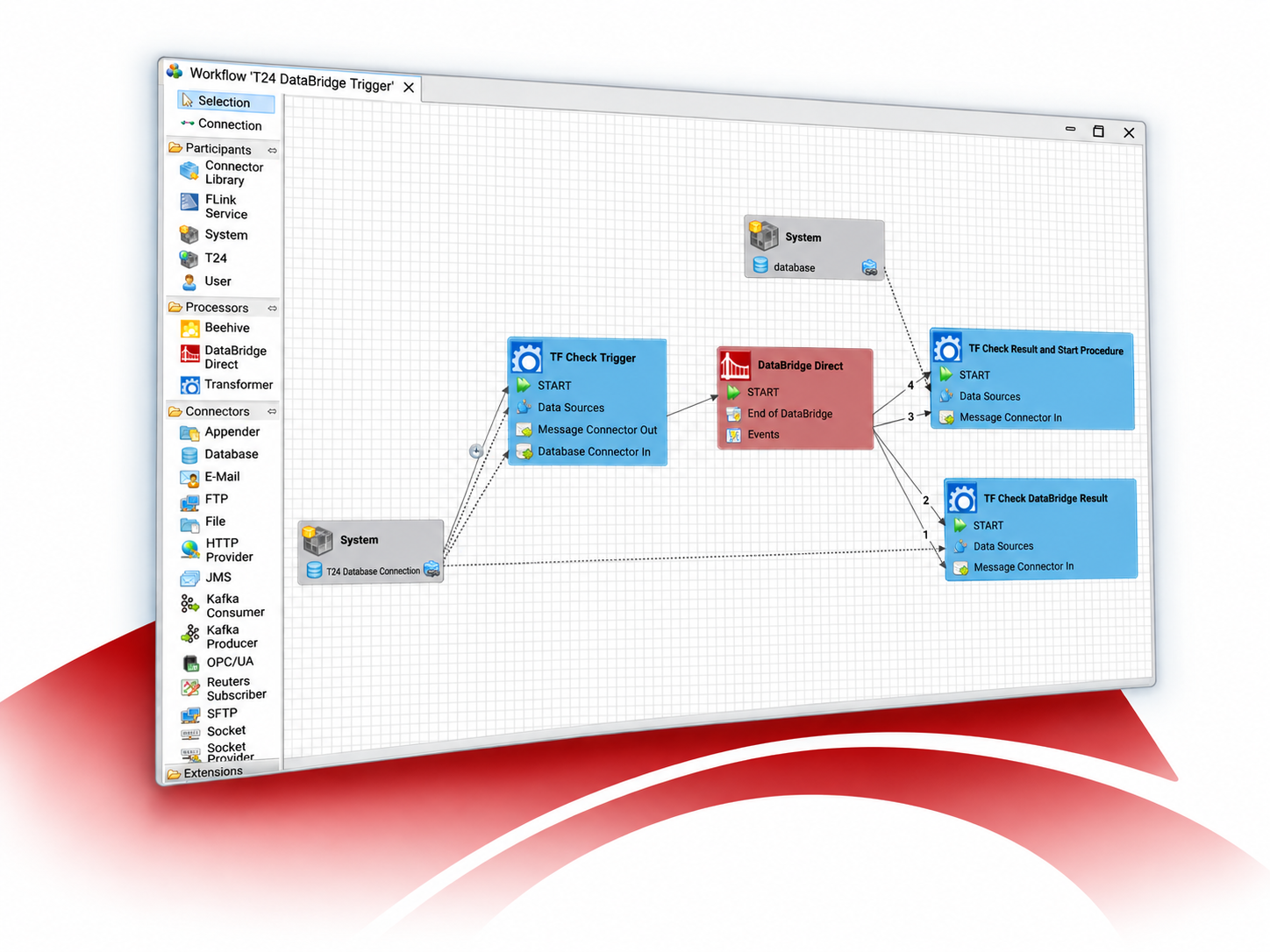Click End of DataBridge row in DataBridge node
The width and height of the screenshot is (1270, 952).
coord(780,414)
